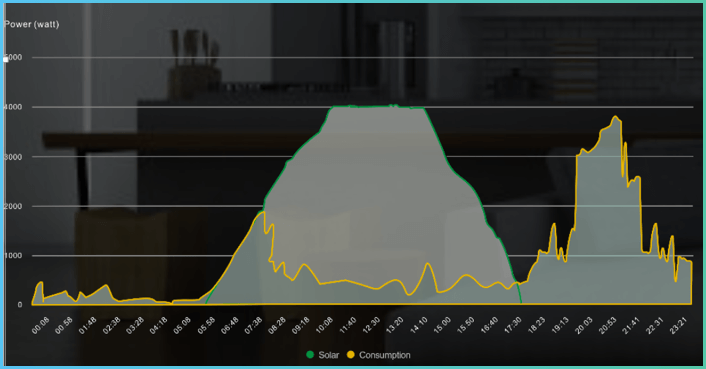706x369 pixels.
Task: Select the 08:28 time label
Action: pyautogui.click(x=277, y=325)
